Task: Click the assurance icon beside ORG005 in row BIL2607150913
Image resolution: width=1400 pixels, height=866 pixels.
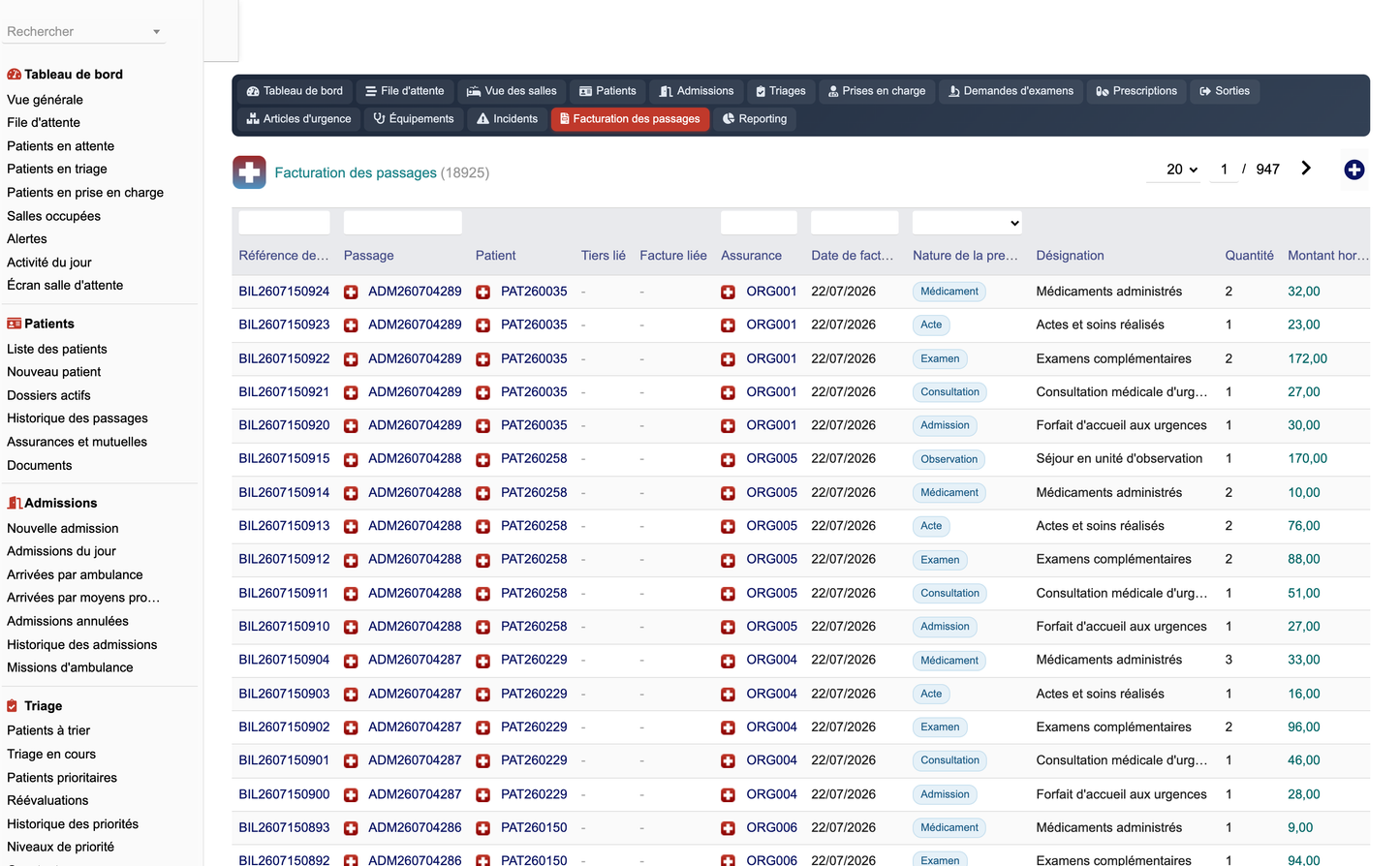Action: pos(728,527)
